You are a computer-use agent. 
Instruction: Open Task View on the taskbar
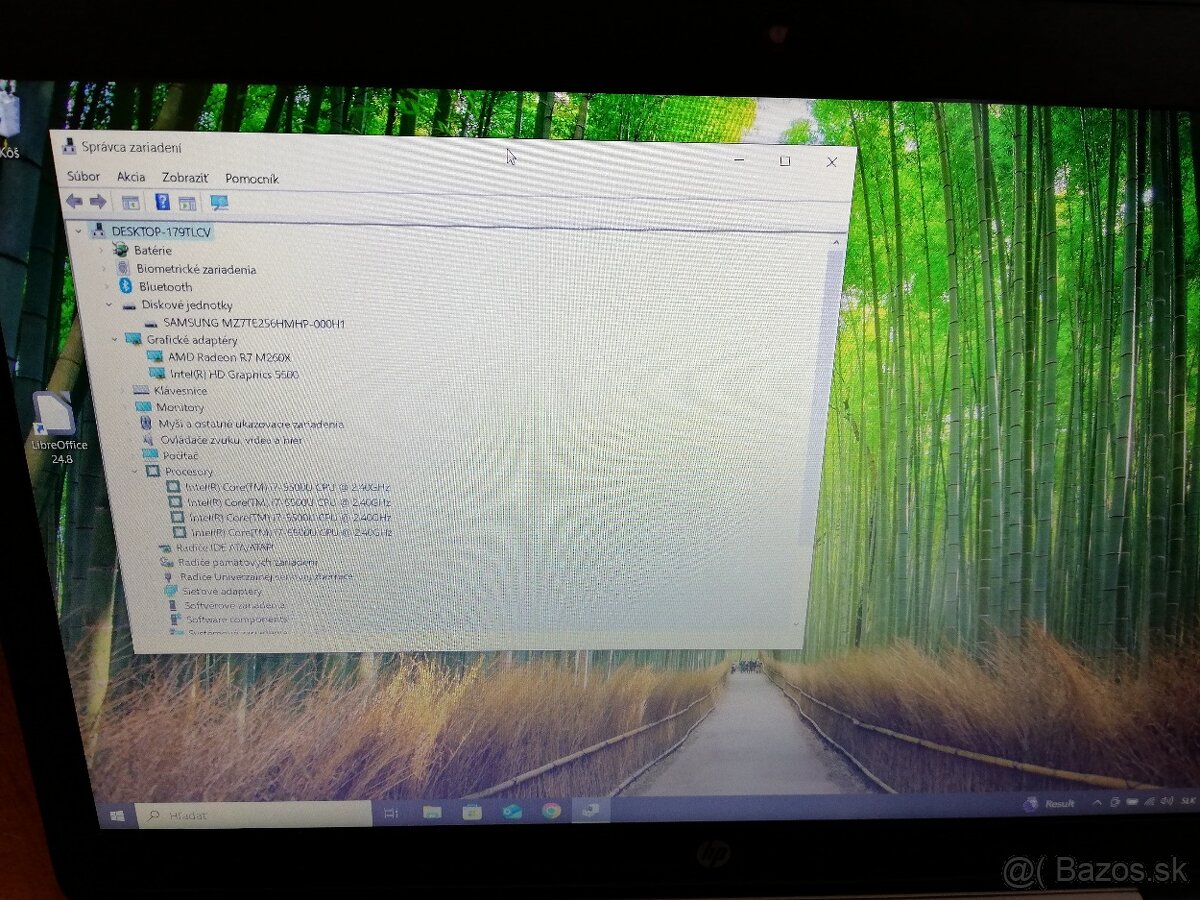[x=391, y=813]
